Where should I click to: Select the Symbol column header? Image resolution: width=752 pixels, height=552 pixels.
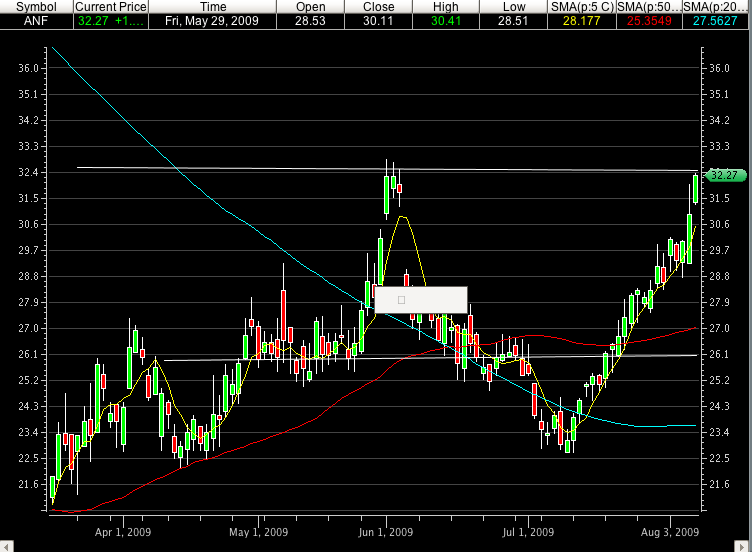tap(35, 6)
